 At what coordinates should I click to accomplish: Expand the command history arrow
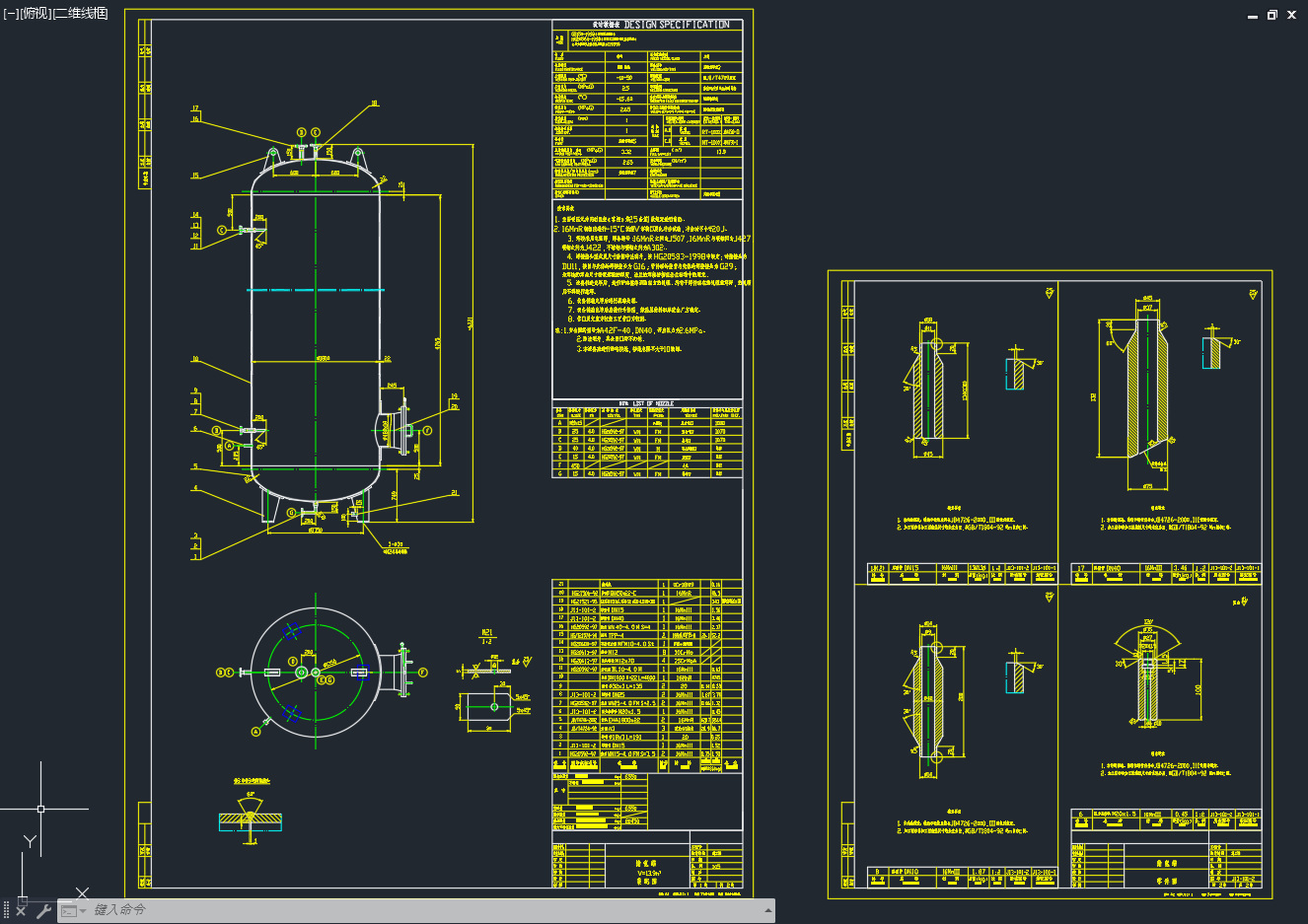pos(767,910)
